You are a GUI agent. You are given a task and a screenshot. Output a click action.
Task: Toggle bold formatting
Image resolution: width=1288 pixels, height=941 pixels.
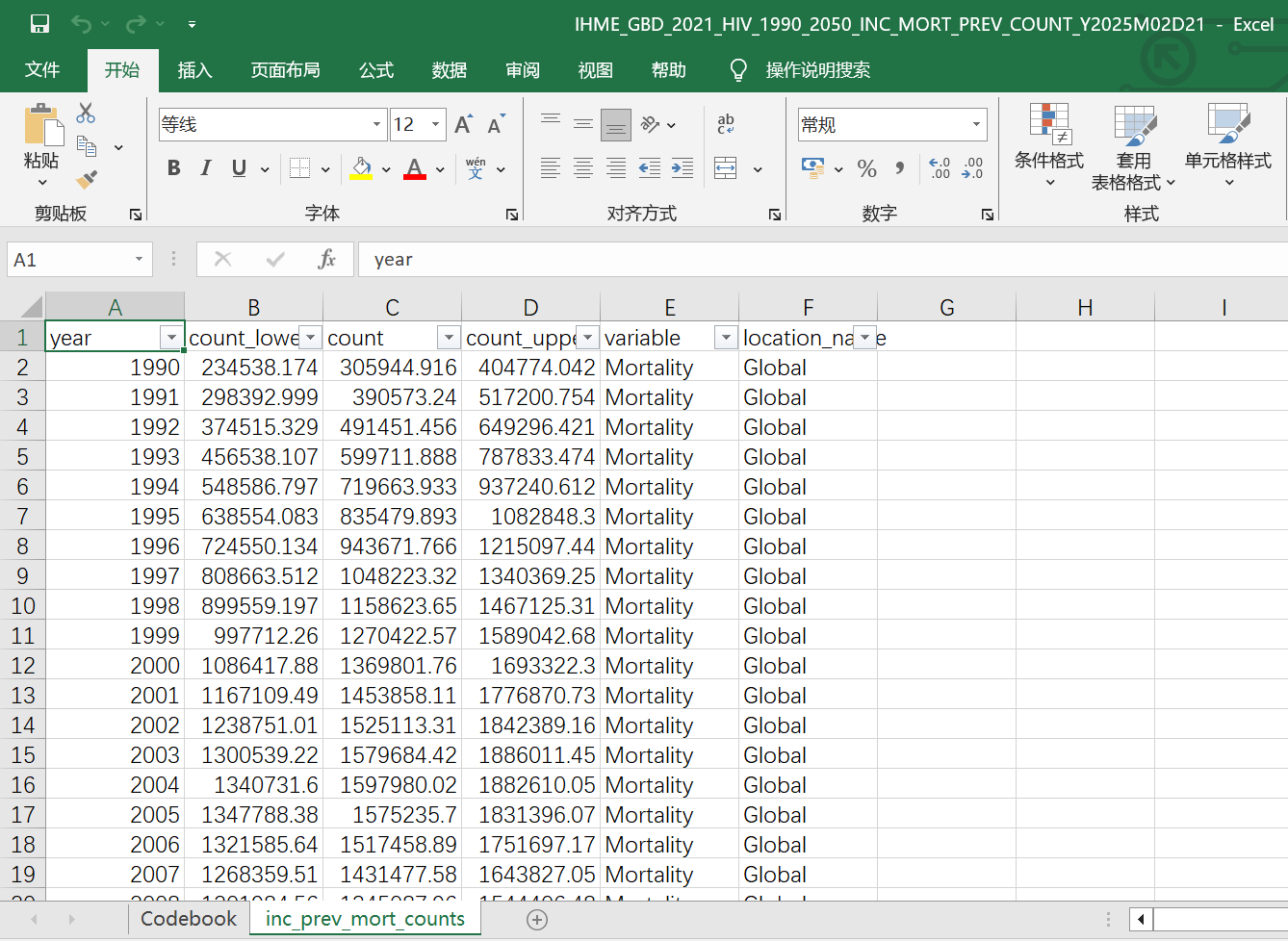click(173, 168)
